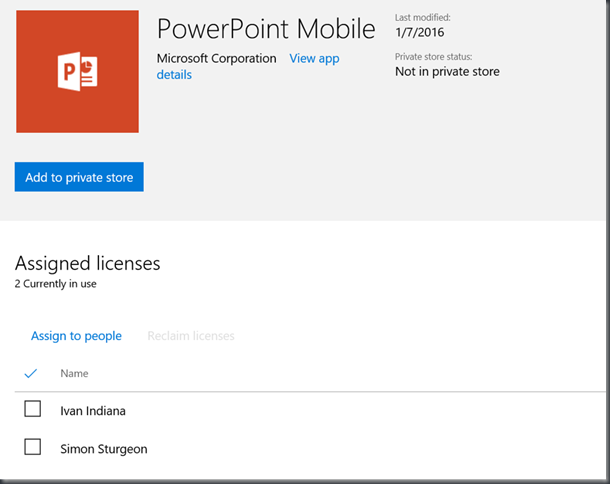Click the Name column header
610x484 pixels.
74,374
